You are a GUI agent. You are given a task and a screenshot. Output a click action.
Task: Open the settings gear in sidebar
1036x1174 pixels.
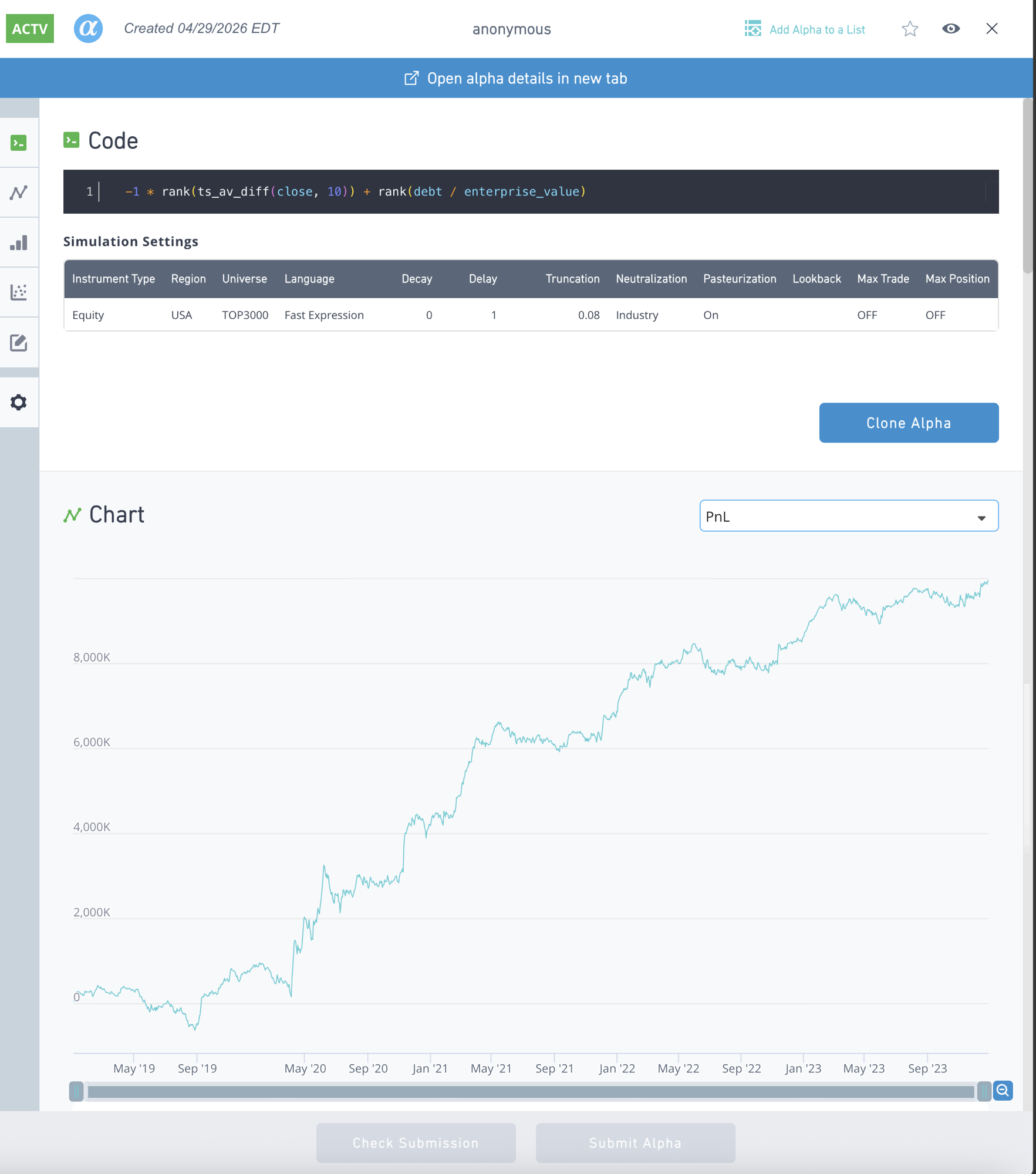(19, 402)
